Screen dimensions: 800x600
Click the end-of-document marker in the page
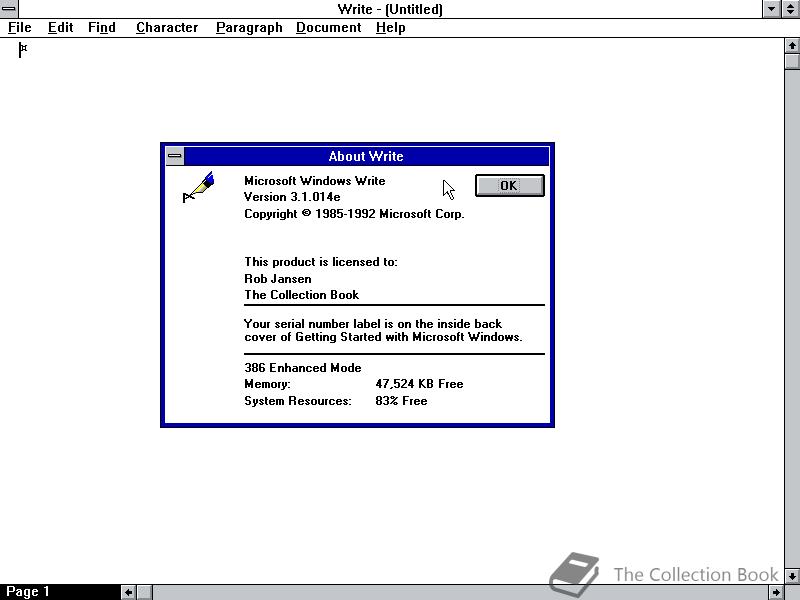click(22, 50)
